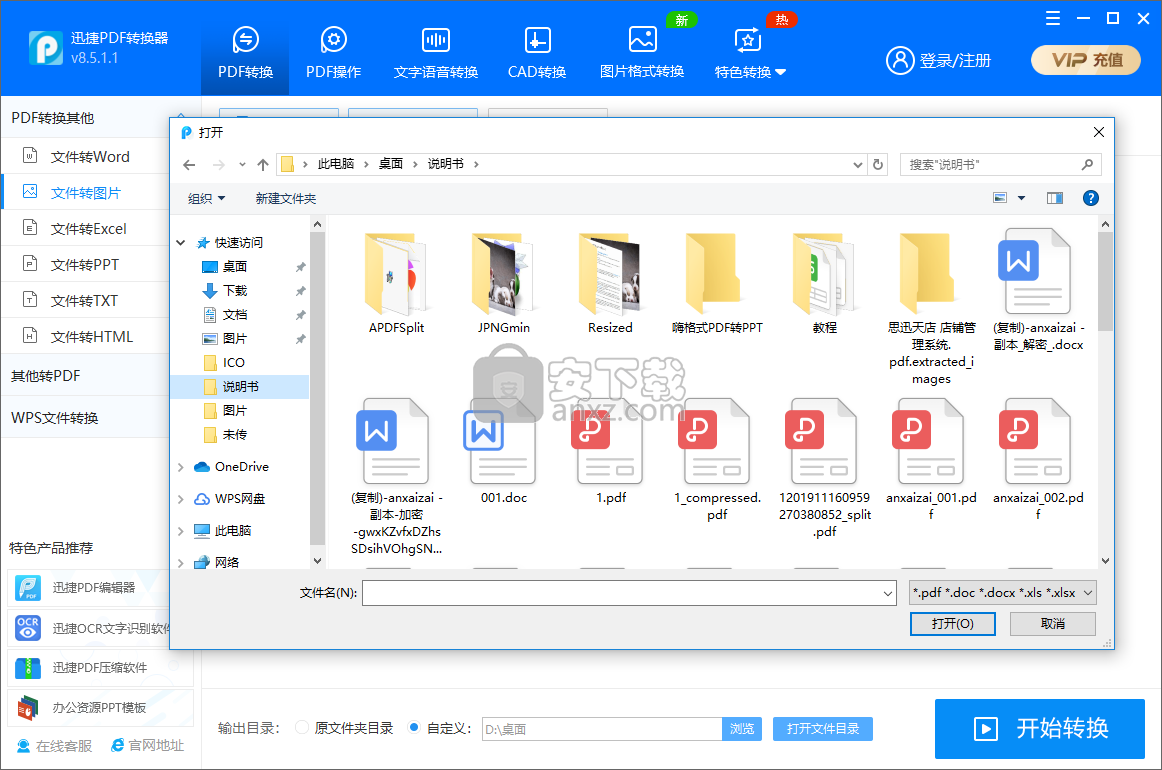The height and width of the screenshot is (770, 1162).
Task: Click the 浏览 button
Action: click(742, 729)
